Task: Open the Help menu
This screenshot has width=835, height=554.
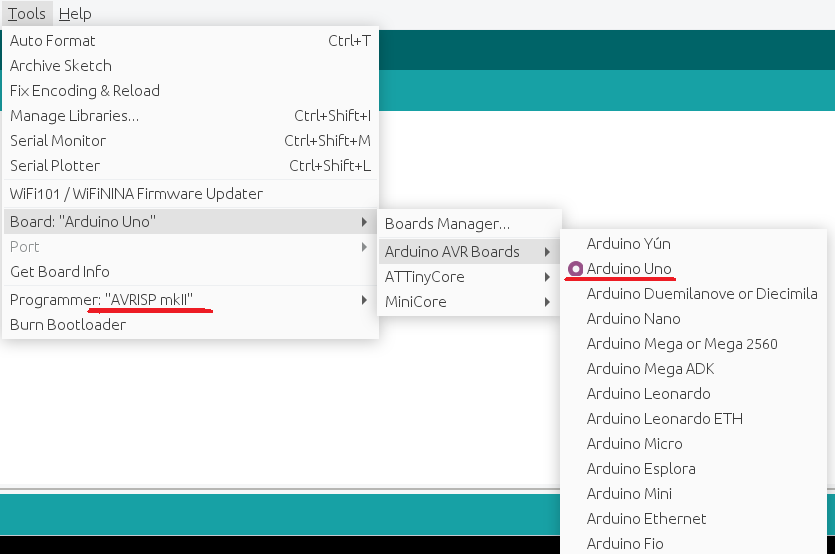Action: click(75, 13)
